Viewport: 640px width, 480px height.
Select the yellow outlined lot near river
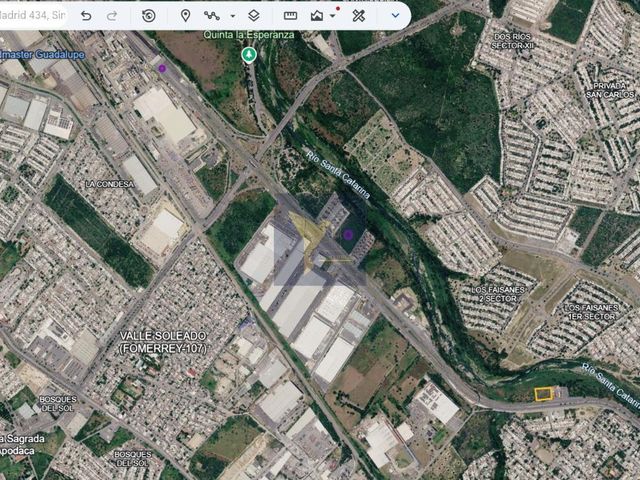click(544, 394)
